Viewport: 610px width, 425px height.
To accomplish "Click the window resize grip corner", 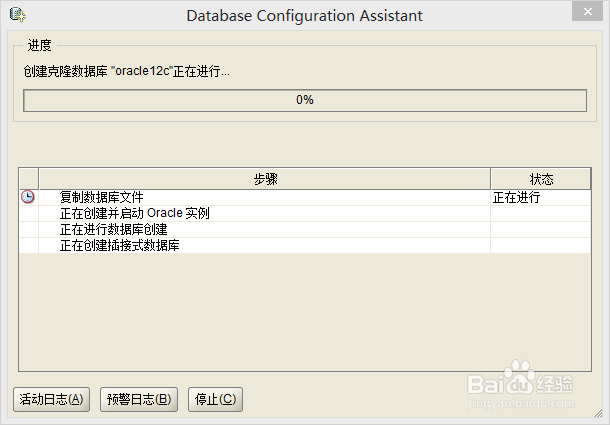I will click(598, 413).
